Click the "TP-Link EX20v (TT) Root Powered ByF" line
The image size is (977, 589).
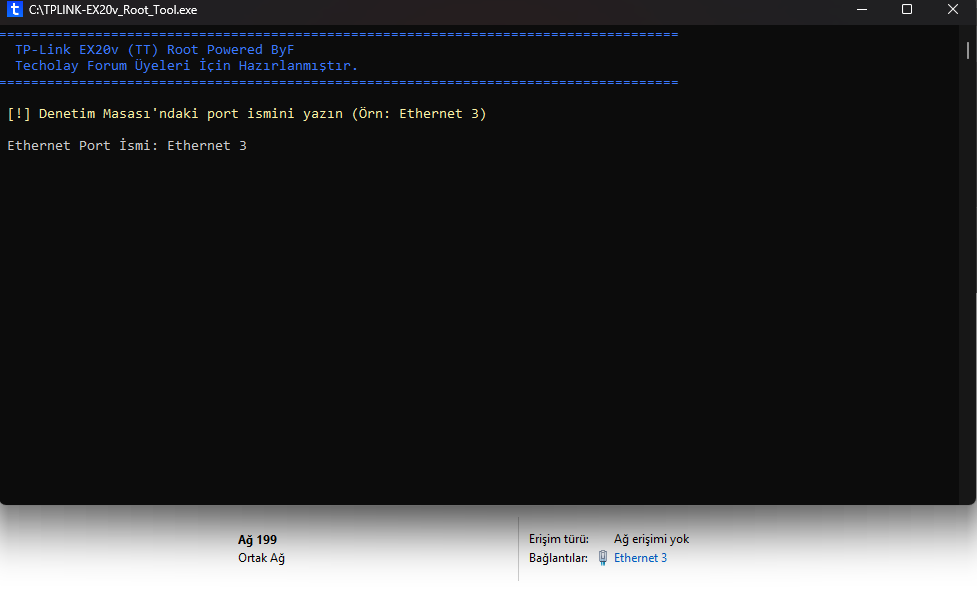pyautogui.click(x=155, y=49)
